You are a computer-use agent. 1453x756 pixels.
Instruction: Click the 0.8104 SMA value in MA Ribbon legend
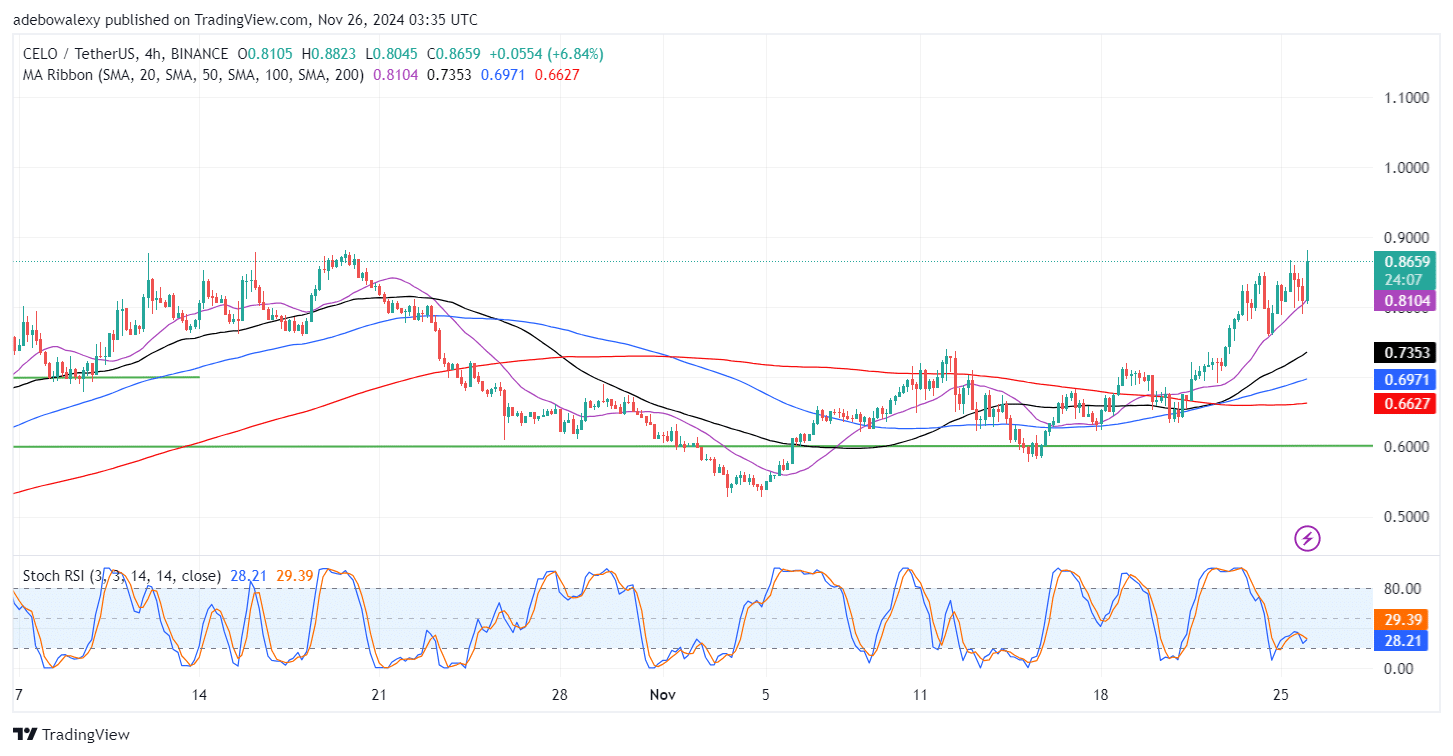point(397,75)
